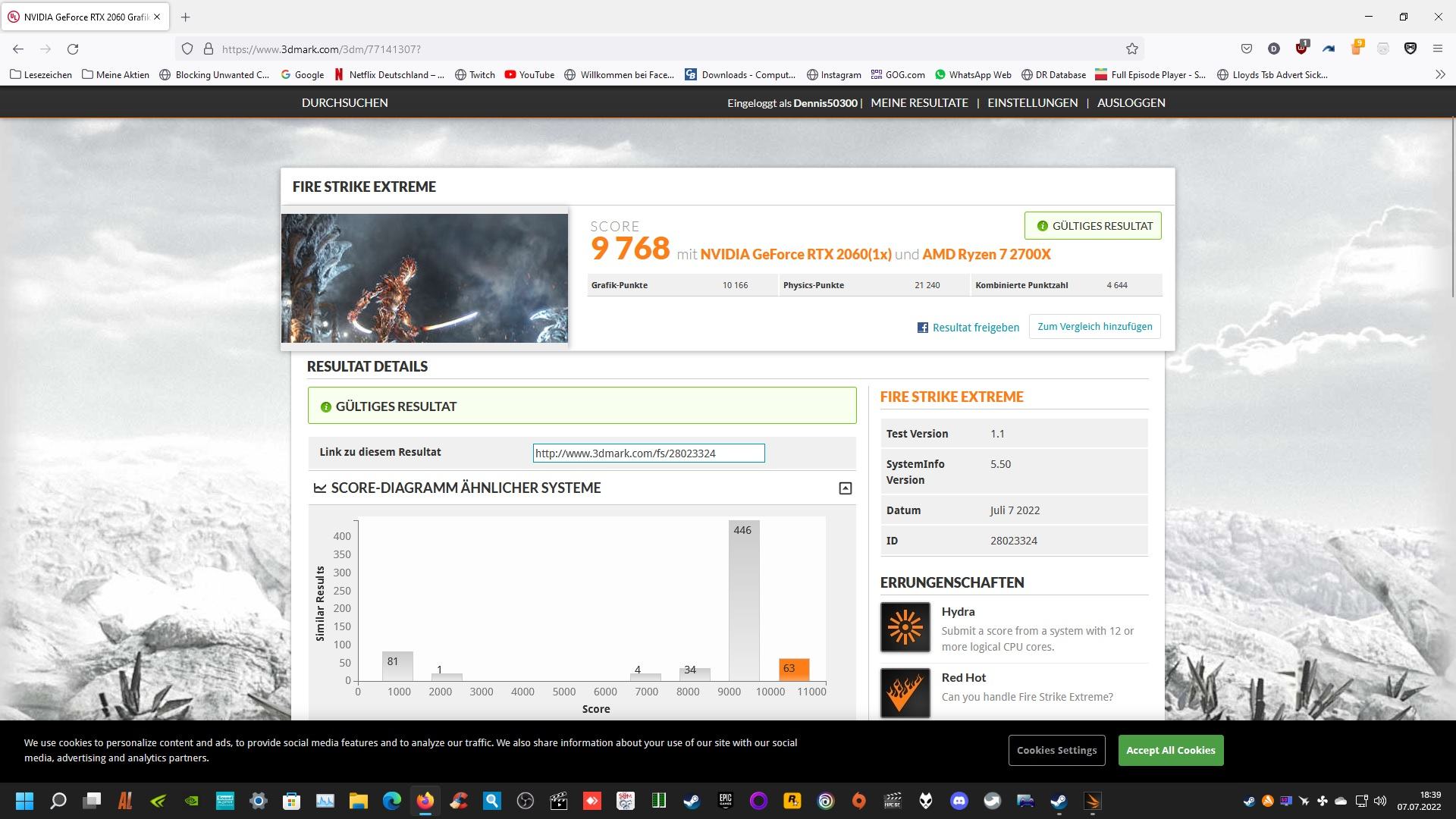Open the Dennis50300 profile link

pos(825,103)
